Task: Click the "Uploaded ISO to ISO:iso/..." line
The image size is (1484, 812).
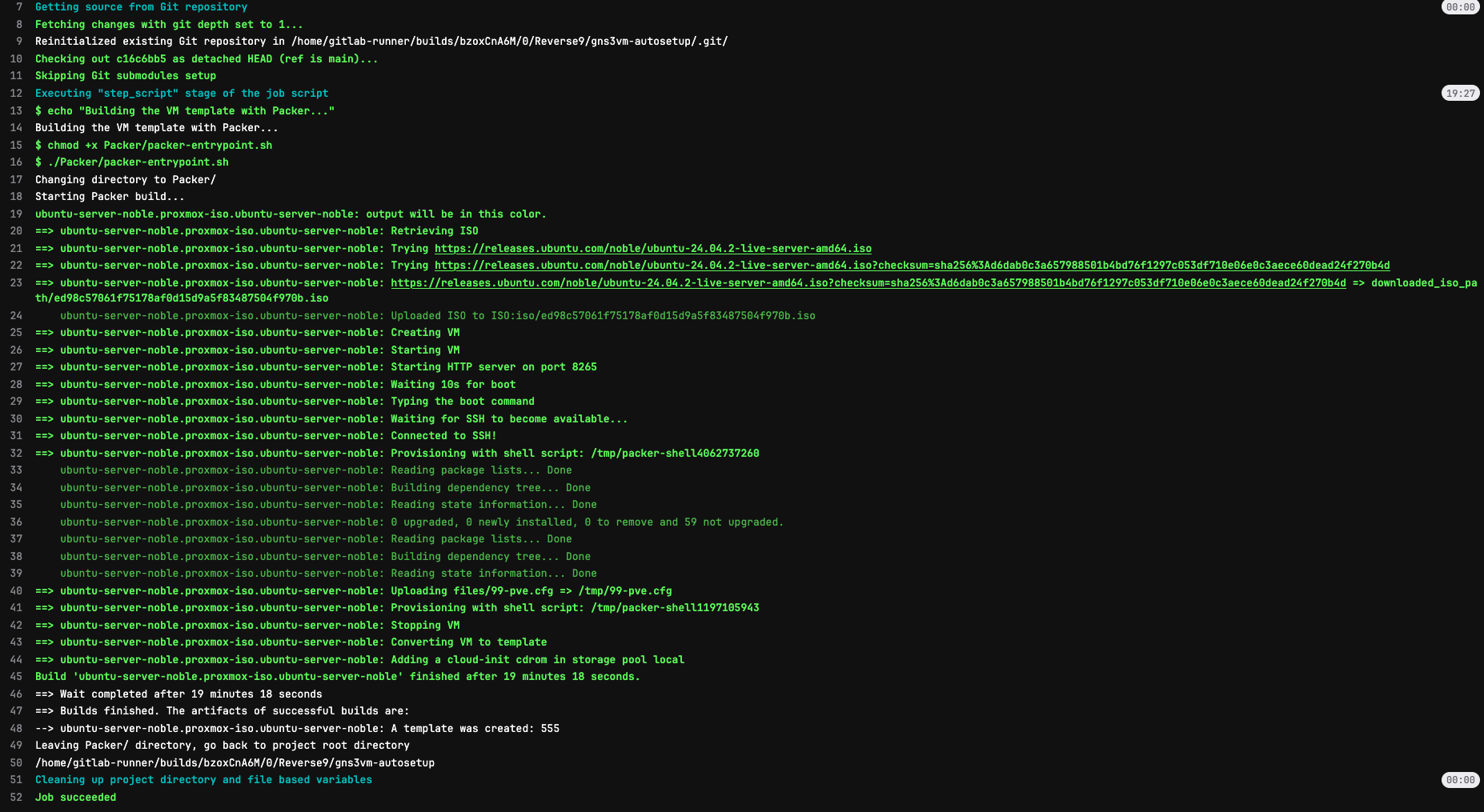Action: 438,316
